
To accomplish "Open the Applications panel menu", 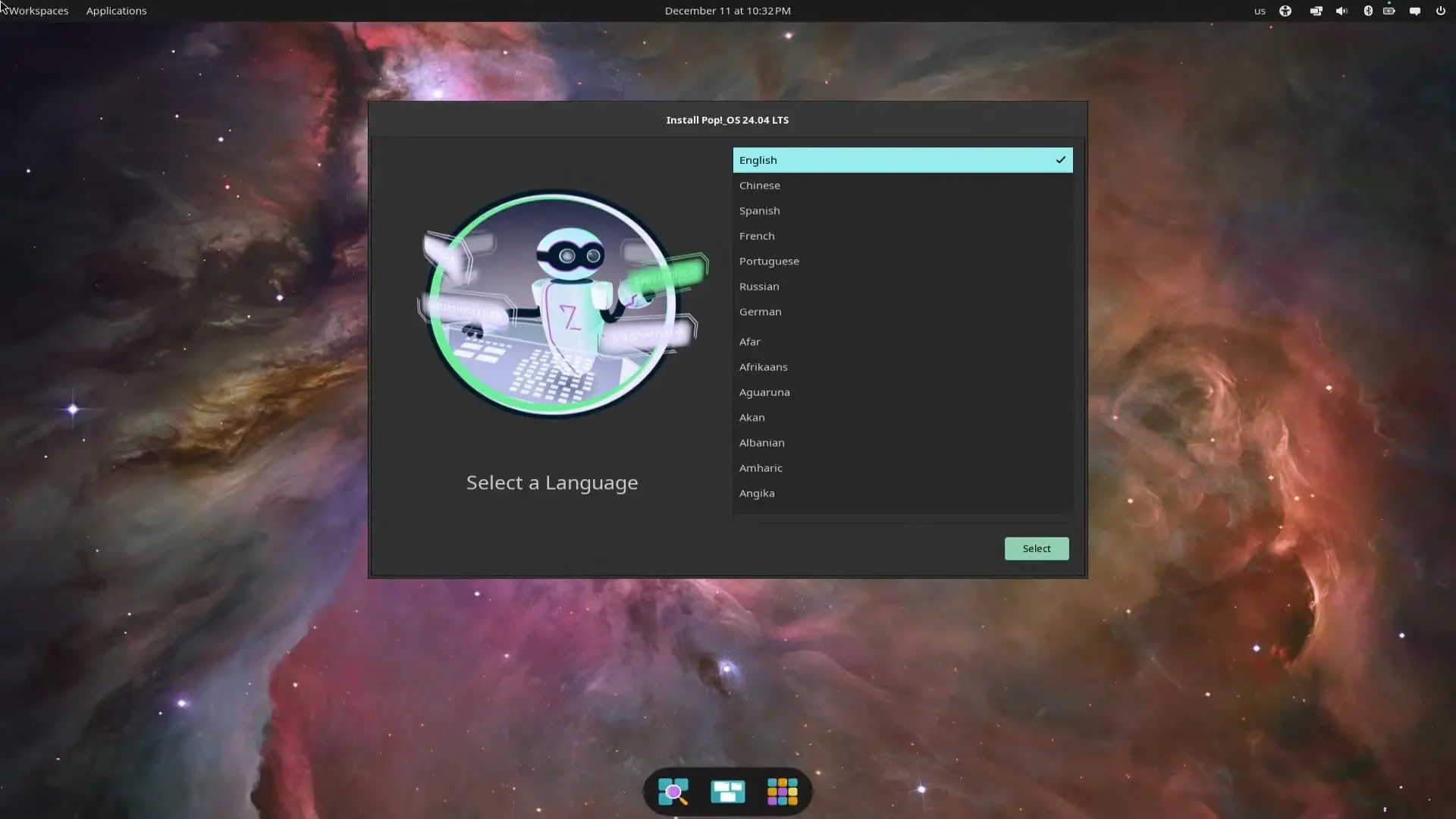I will [x=116, y=11].
